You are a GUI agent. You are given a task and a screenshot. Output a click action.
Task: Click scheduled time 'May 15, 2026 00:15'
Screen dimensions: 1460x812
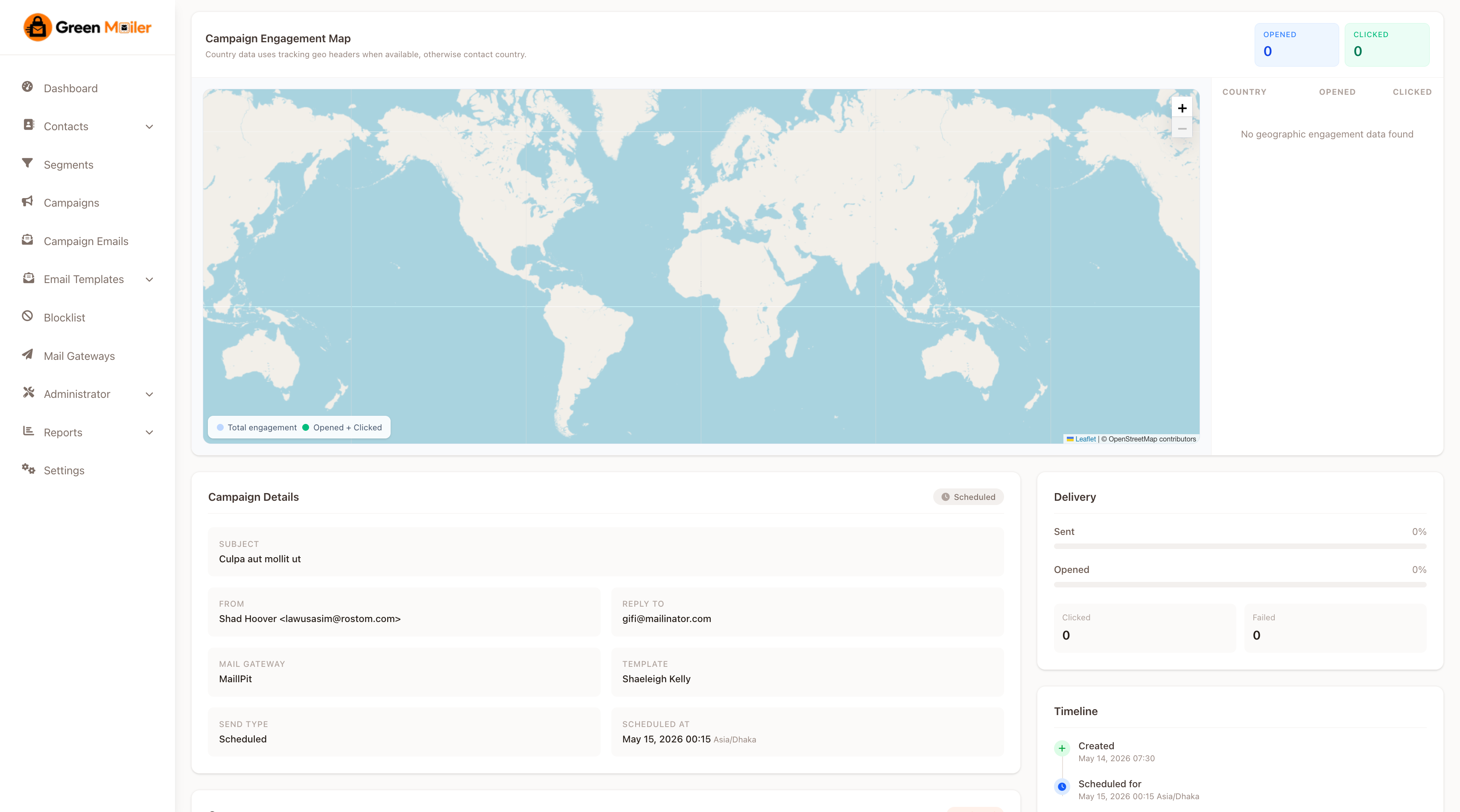(666, 739)
